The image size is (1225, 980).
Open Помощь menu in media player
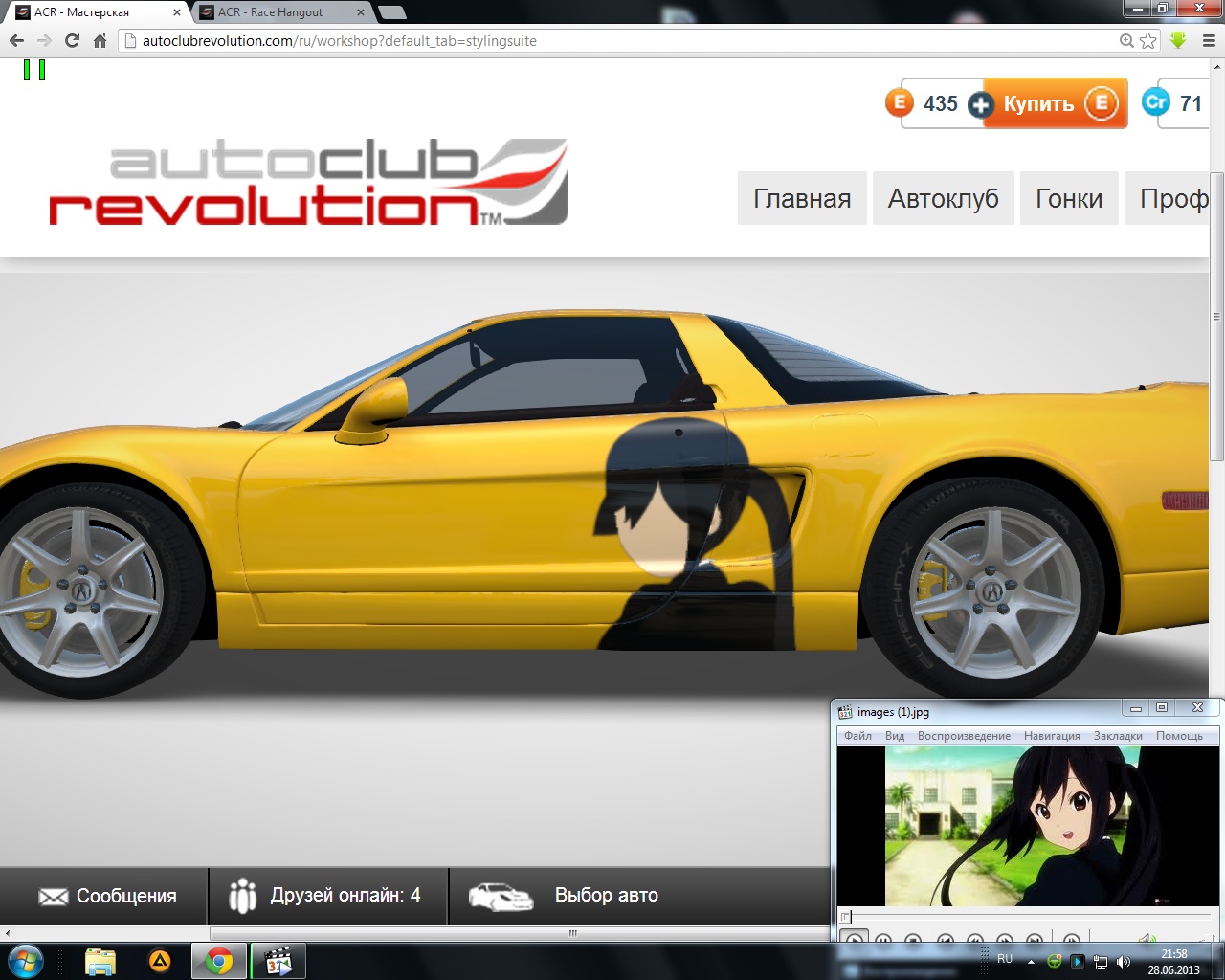(1179, 736)
